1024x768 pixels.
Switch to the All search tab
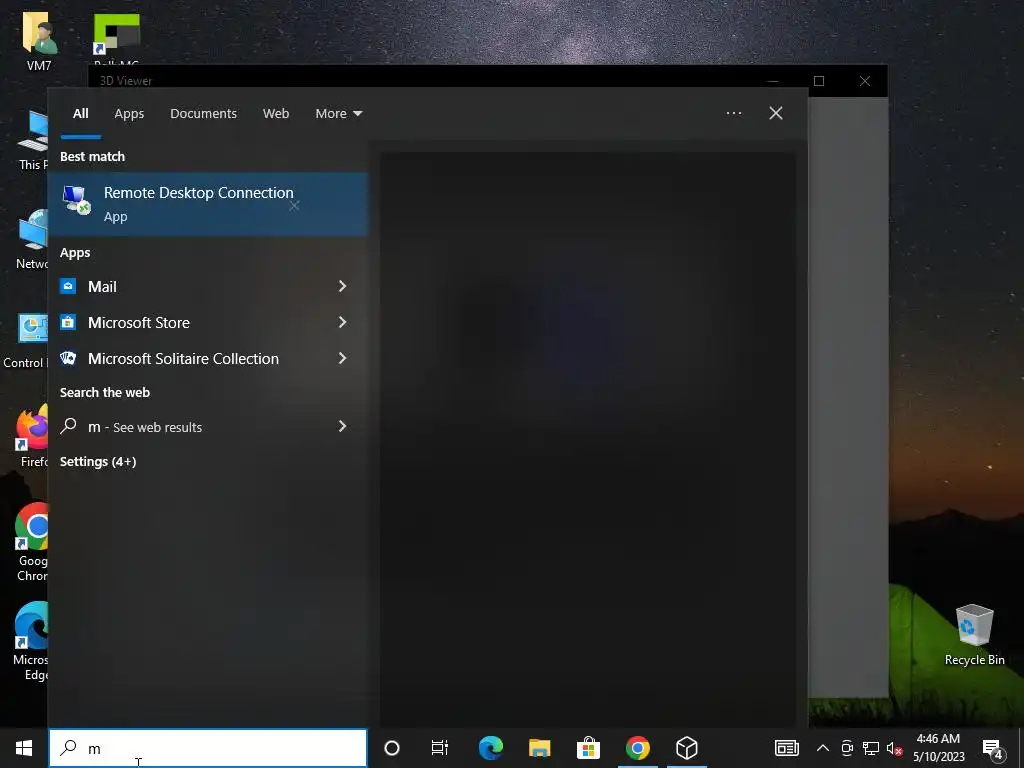[80, 114]
